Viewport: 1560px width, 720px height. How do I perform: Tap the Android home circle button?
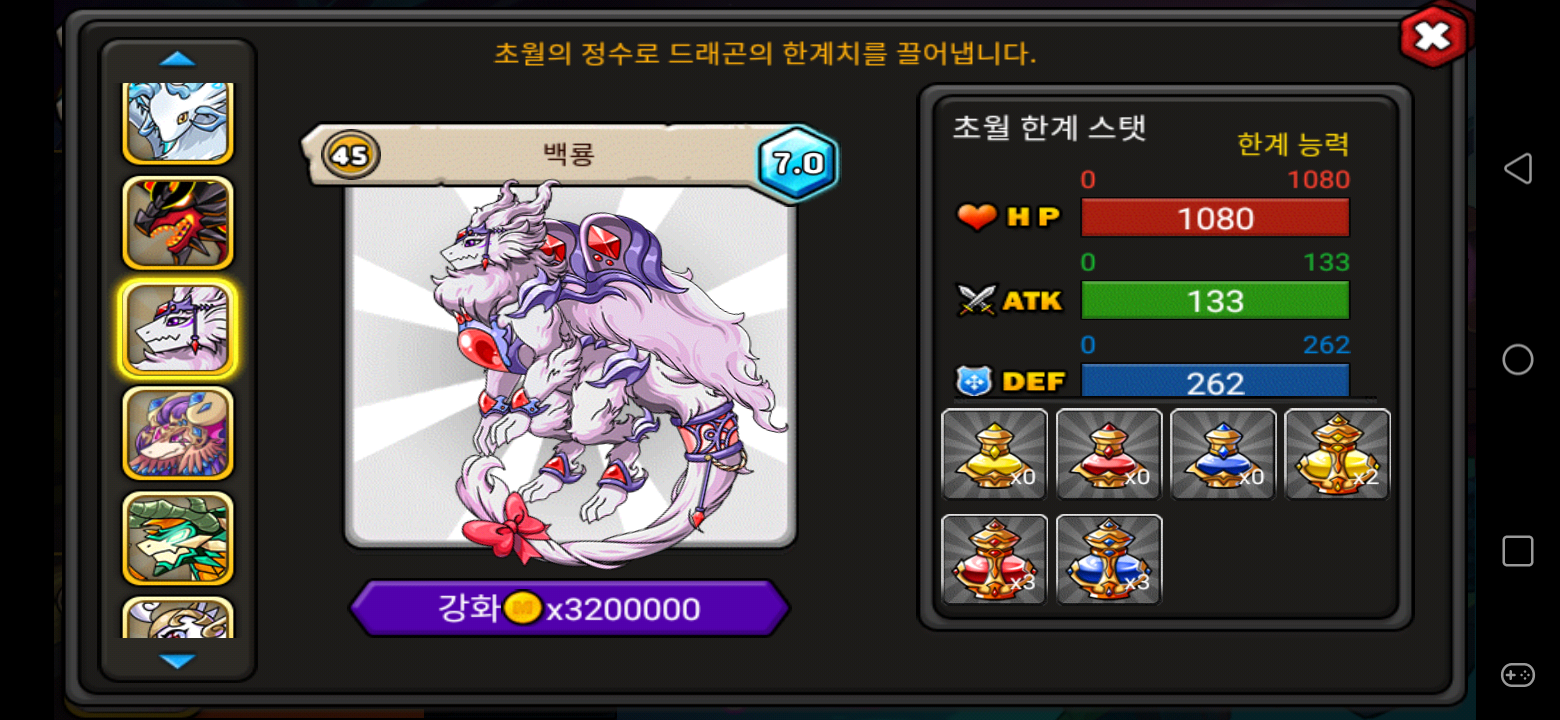pos(1517,360)
